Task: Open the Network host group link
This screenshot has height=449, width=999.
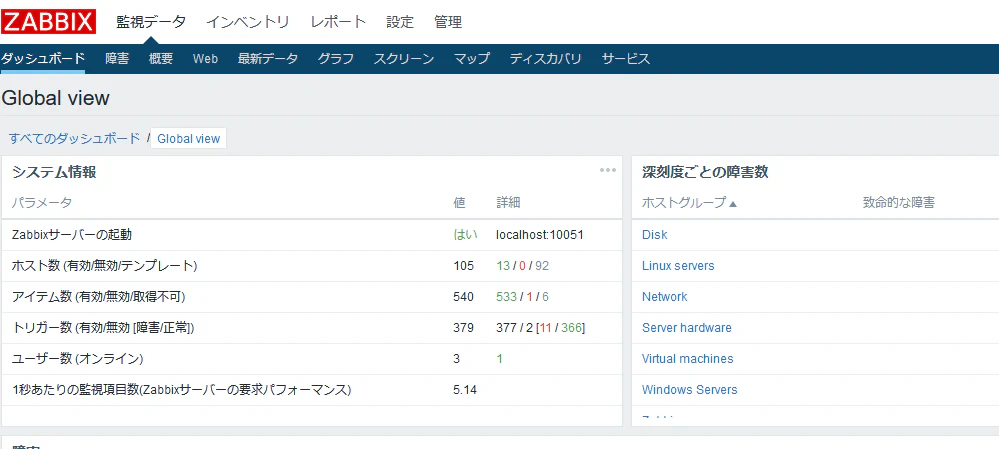Action: pos(665,297)
